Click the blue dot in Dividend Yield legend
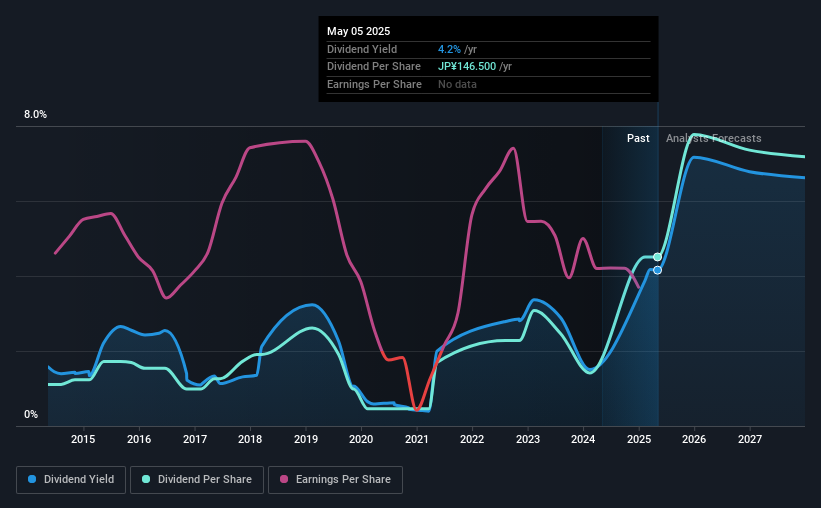This screenshot has height=508, width=821. [32, 479]
